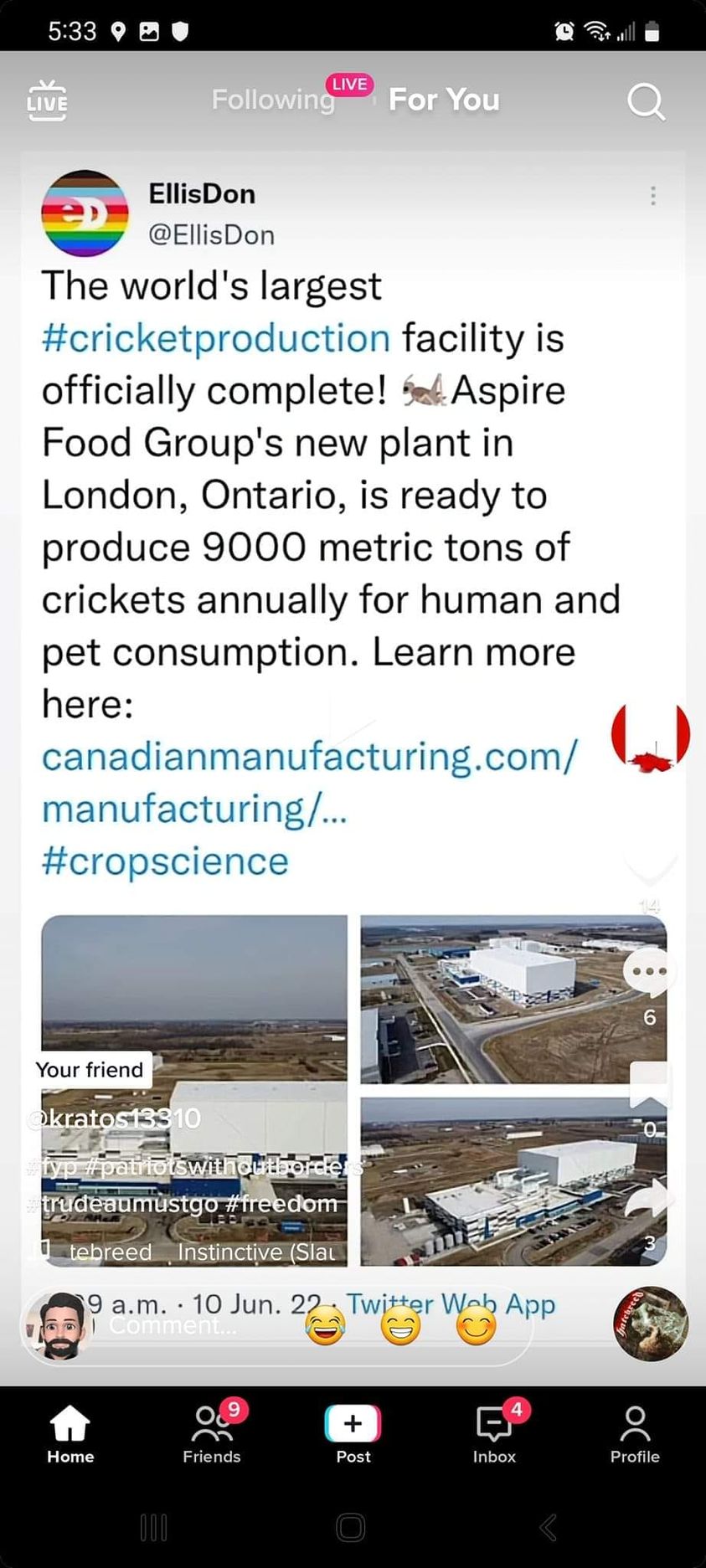706x1568 pixels.
Task: Switch to the Following tab
Action: [x=273, y=100]
